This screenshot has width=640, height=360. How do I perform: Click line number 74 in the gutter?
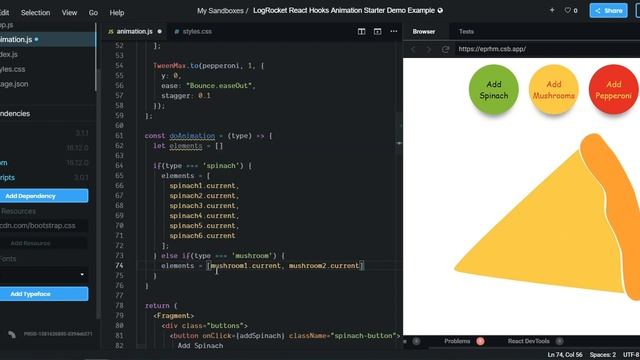pyautogui.click(x=119, y=265)
